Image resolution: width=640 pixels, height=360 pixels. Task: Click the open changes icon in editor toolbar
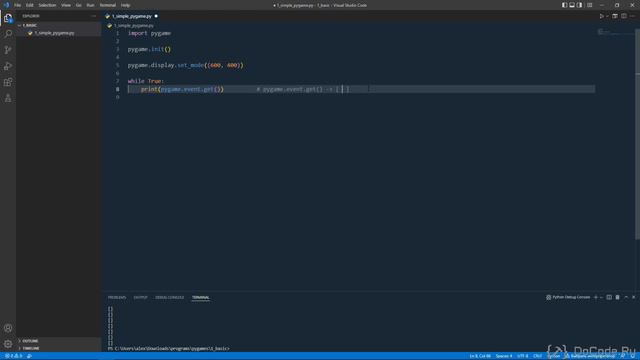[x=615, y=16]
